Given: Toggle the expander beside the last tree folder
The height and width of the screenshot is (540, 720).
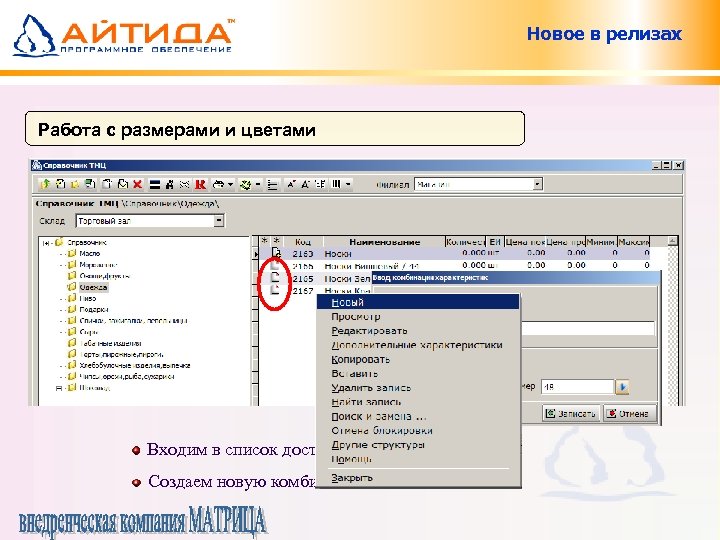Looking at the screenshot, I should [59, 388].
